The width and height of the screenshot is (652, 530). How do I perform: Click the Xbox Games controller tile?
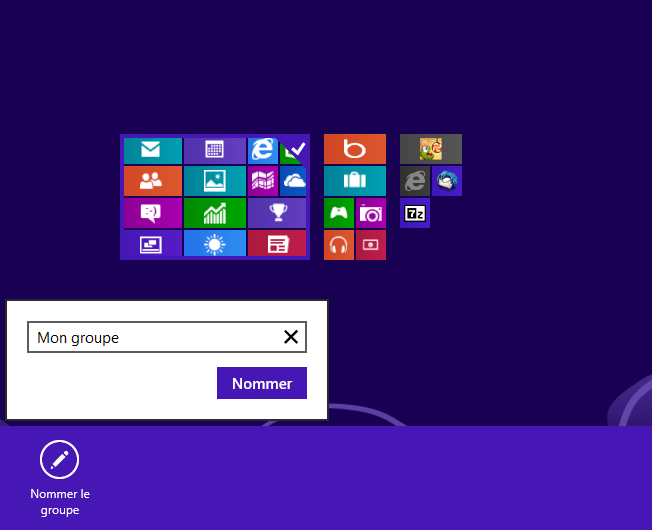tap(339, 213)
